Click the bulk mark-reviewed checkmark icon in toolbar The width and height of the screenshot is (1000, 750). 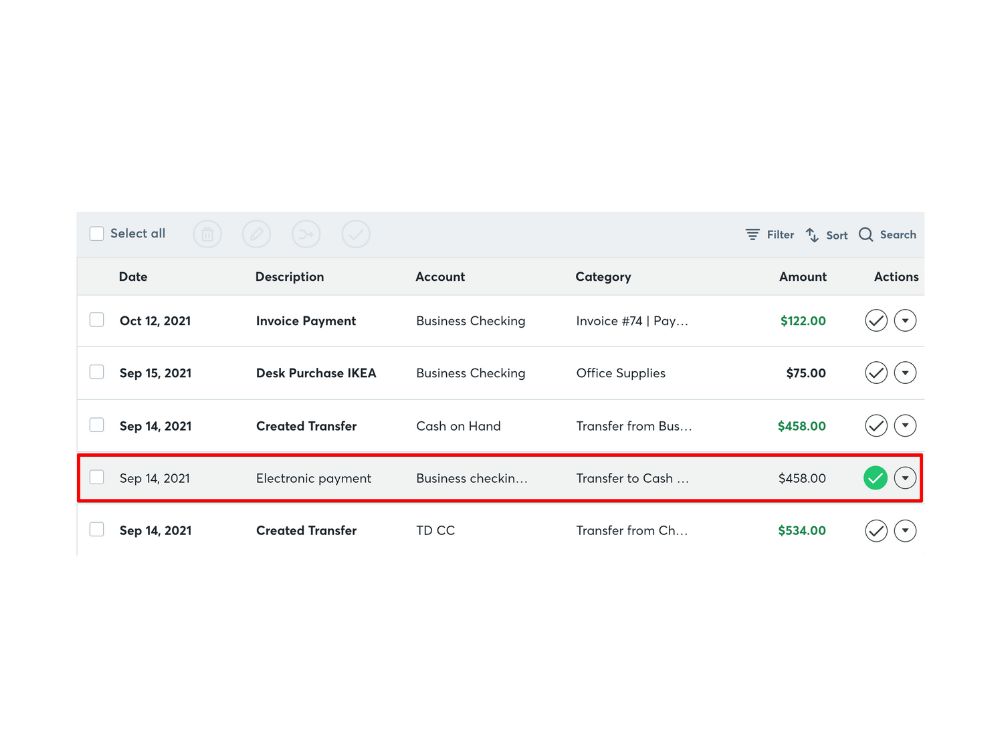click(356, 234)
